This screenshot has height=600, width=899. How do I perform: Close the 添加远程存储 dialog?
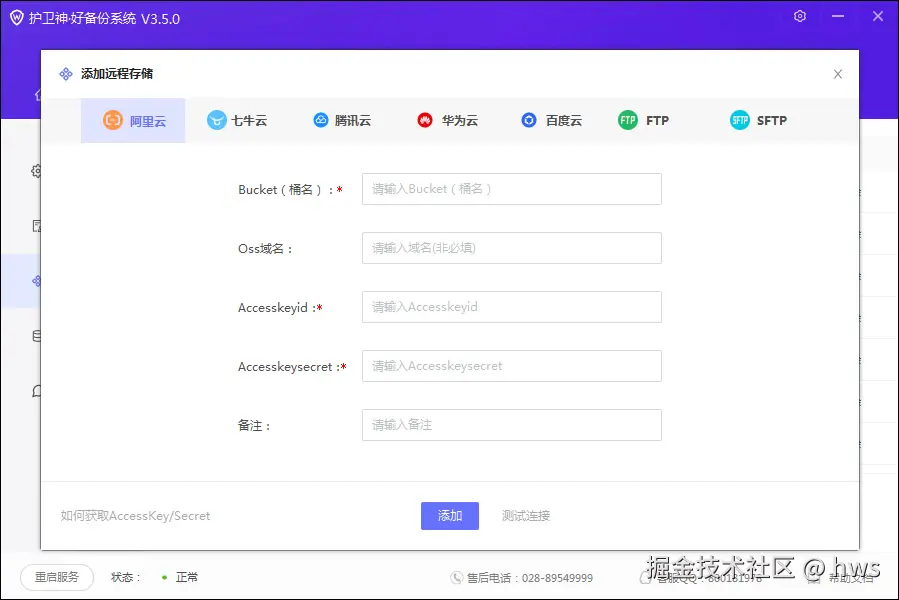[838, 73]
